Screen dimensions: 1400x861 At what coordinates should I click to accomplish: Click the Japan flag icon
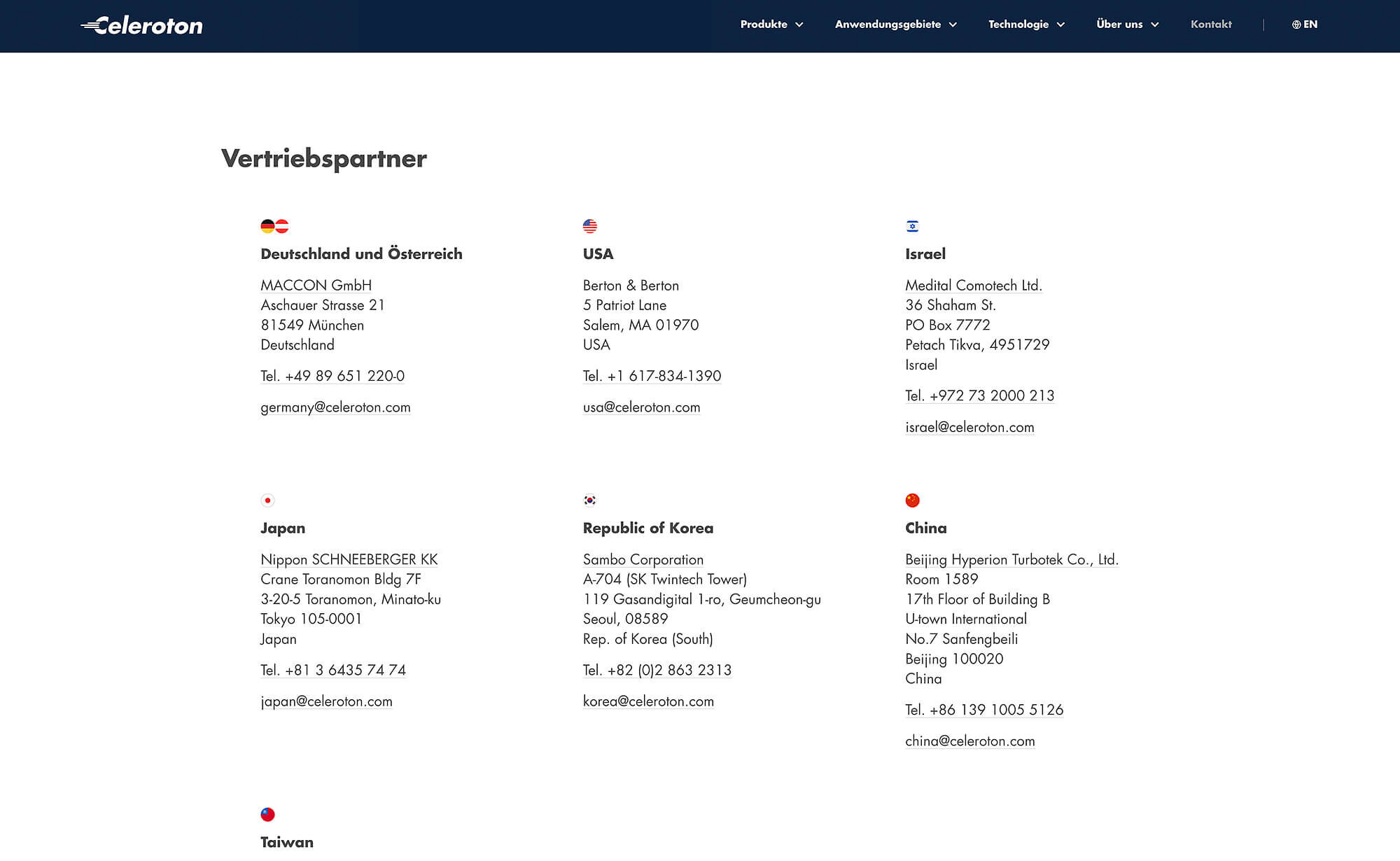pos(268,500)
